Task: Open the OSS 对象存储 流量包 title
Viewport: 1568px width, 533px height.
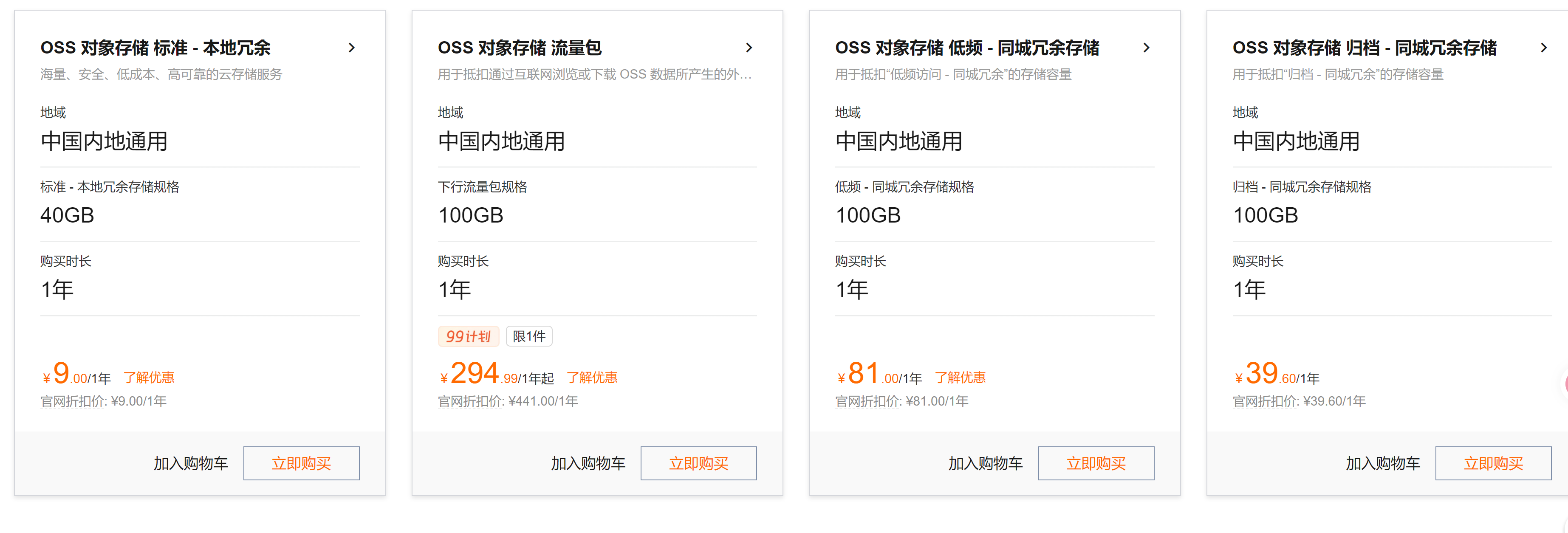Action: click(x=519, y=48)
